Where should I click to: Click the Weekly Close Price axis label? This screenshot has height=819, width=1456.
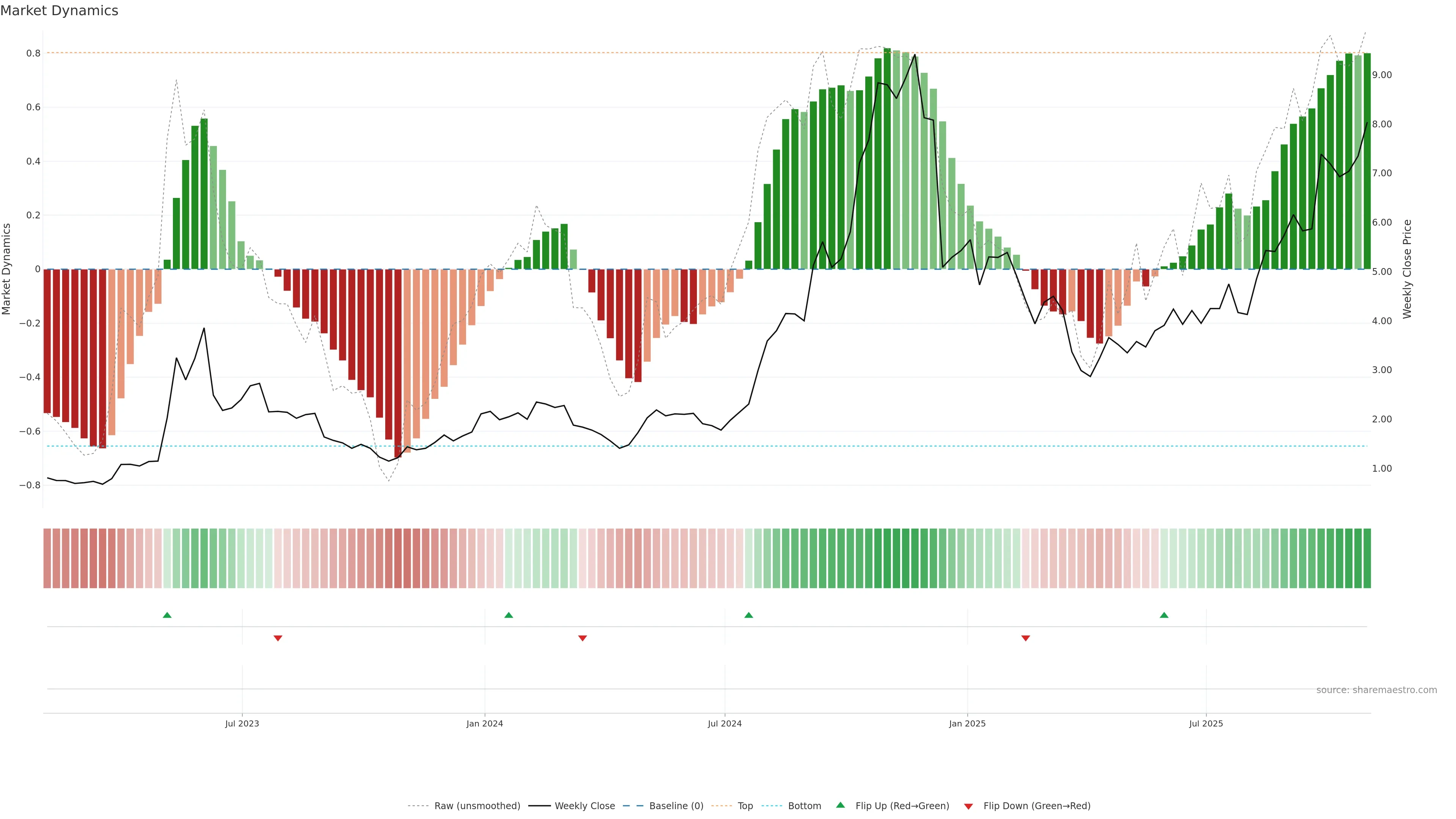1407,269
